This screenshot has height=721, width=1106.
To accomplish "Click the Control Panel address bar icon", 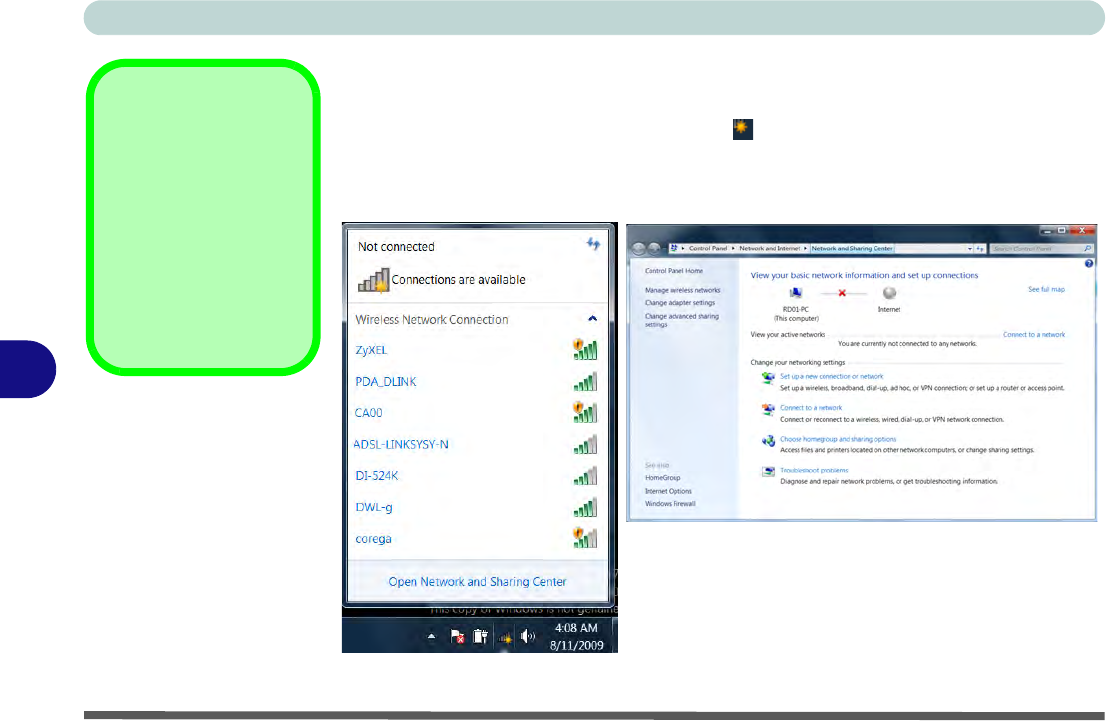I will (x=674, y=248).
